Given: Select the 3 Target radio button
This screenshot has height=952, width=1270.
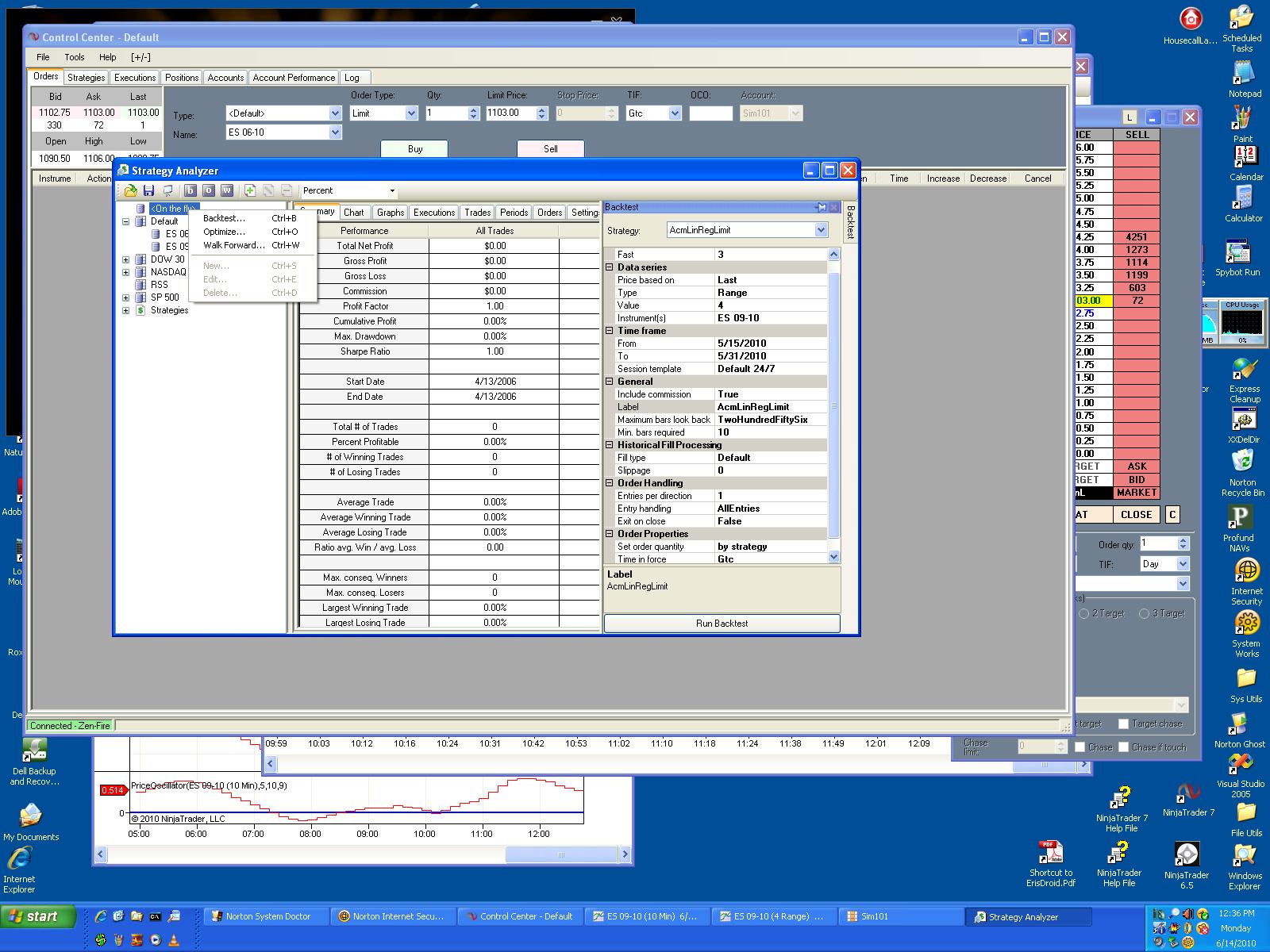Looking at the screenshot, I should [x=1144, y=613].
